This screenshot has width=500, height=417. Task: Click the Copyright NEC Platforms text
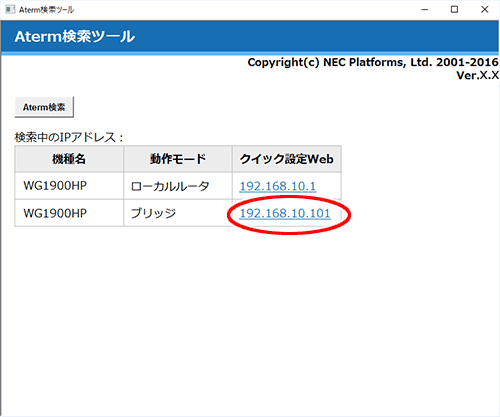(x=373, y=62)
